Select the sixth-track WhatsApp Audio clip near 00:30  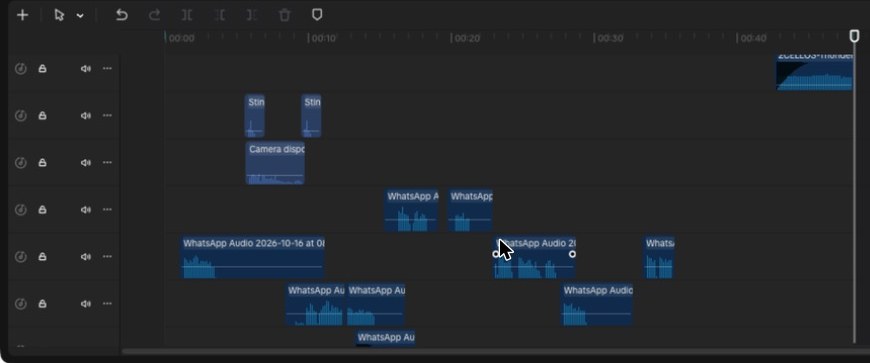[597, 304]
